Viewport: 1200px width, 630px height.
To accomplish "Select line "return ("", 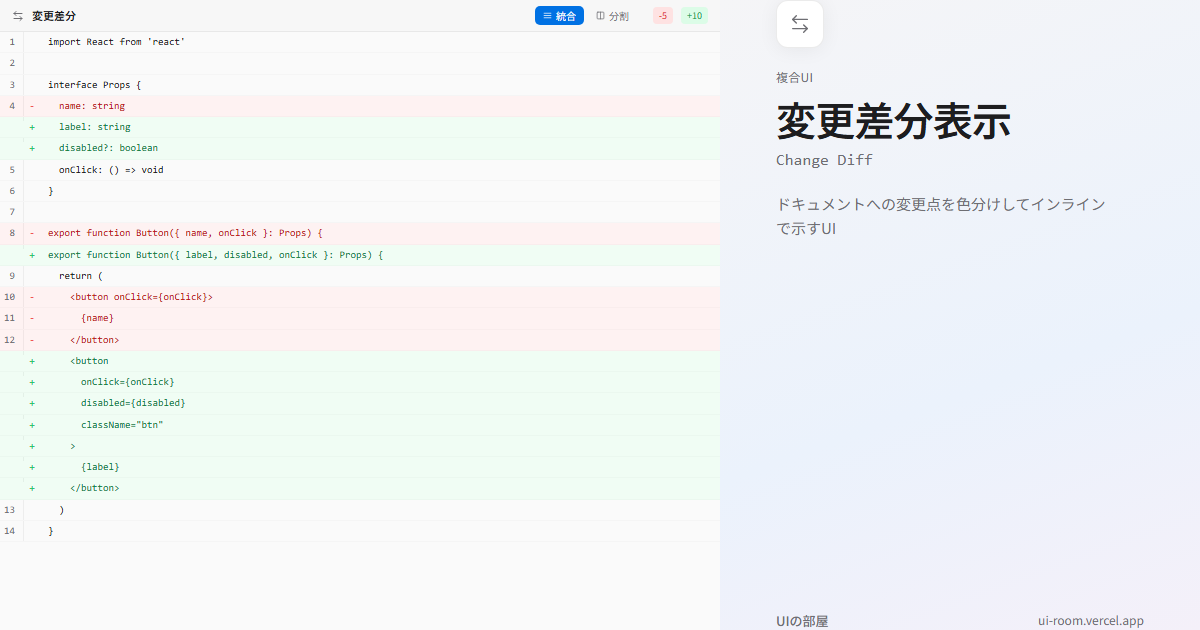I will tap(360, 276).
